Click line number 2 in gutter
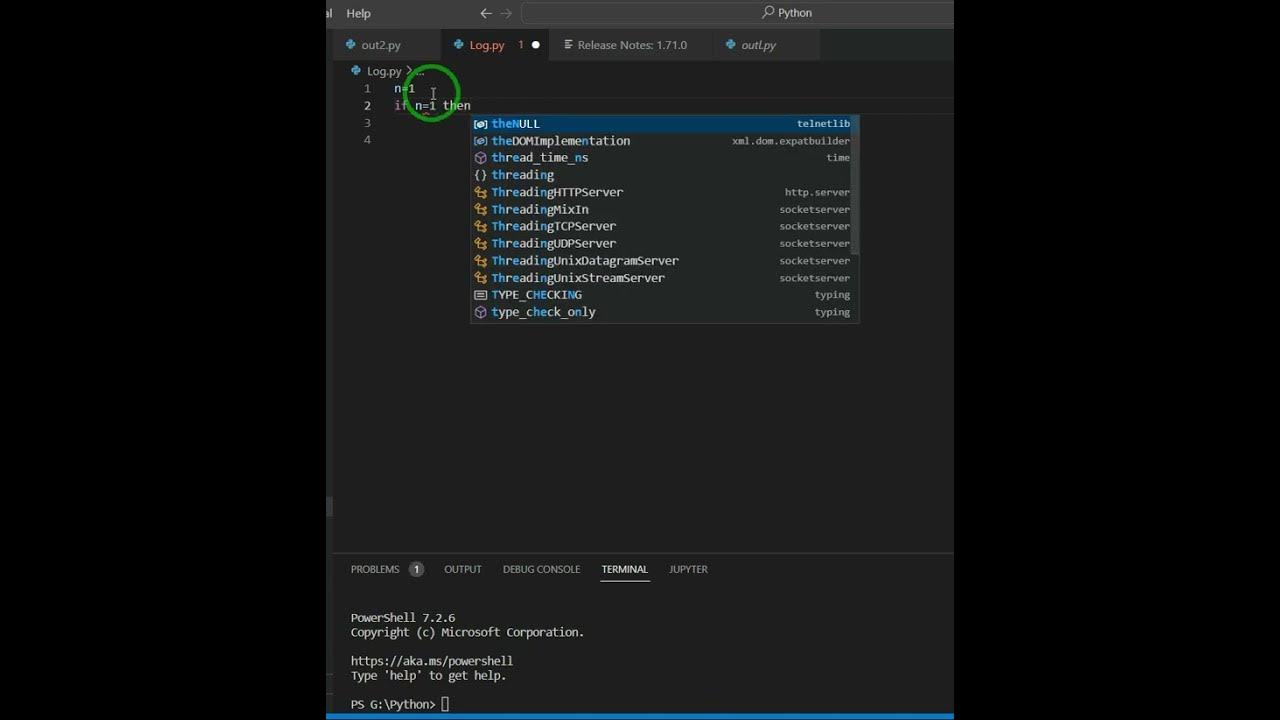The height and width of the screenshot is (720, 1280). 367,105
